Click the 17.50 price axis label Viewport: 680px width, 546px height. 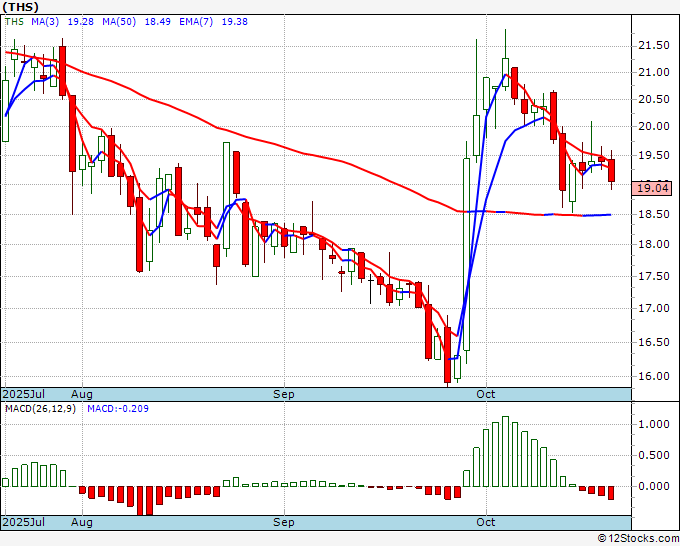[x=654, y=276]
